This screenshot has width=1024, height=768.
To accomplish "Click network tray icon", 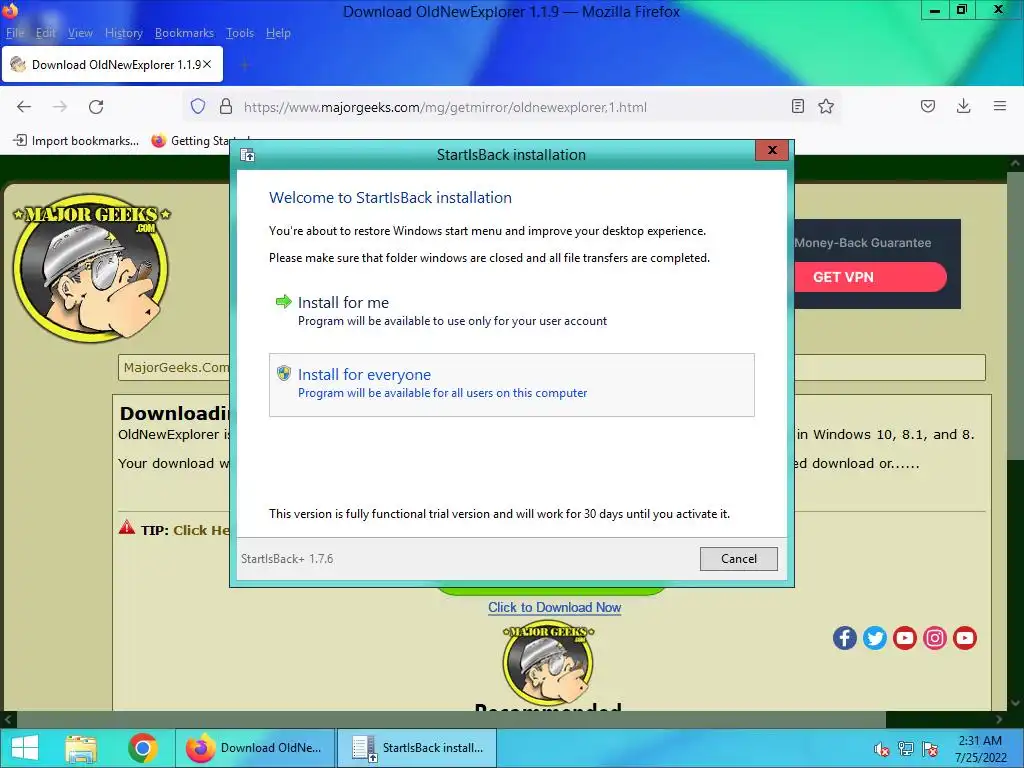I will 906,749.
